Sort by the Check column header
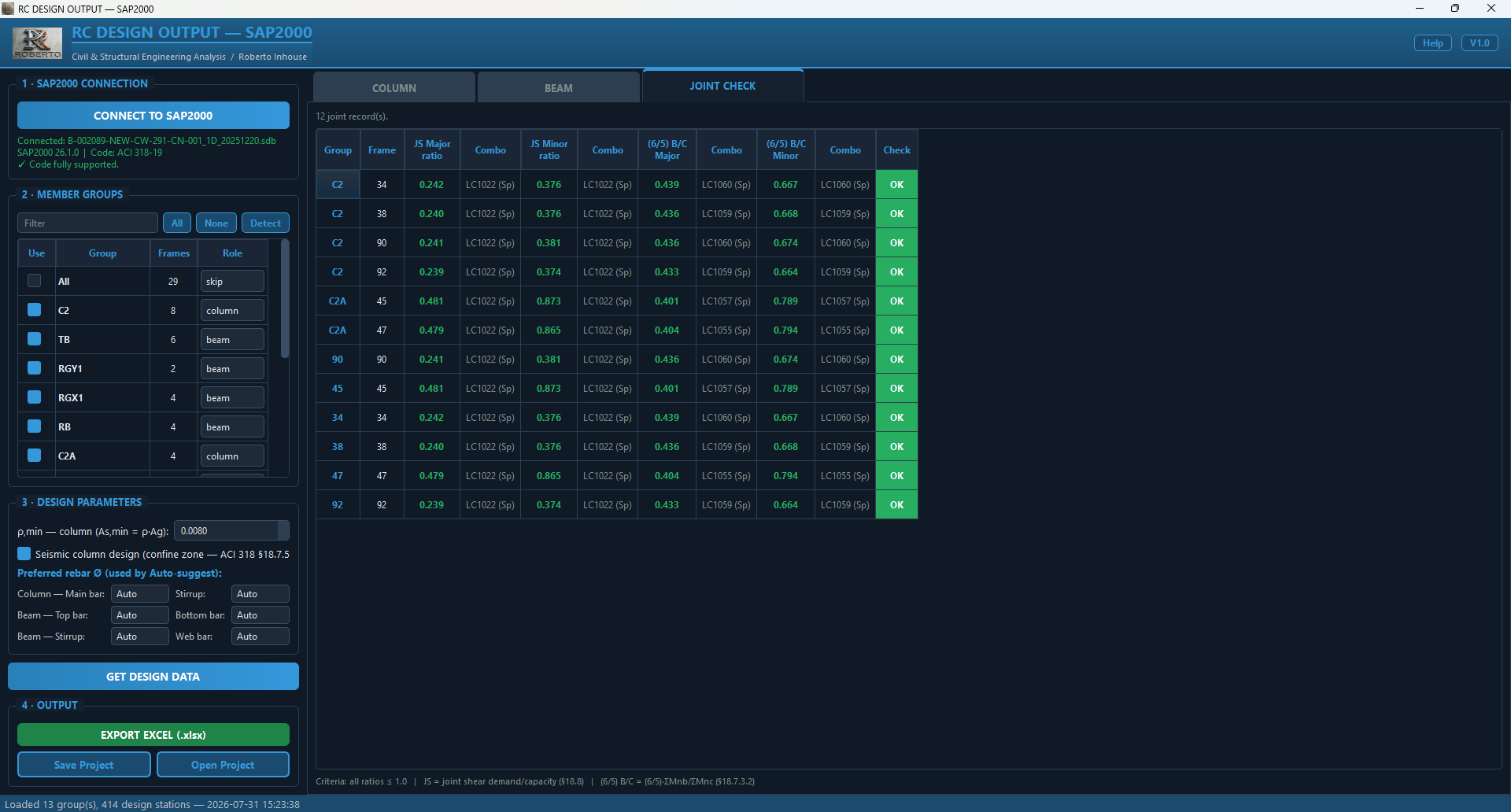Viewport: 1511px width, 812px height. click(x=897, y=149)
